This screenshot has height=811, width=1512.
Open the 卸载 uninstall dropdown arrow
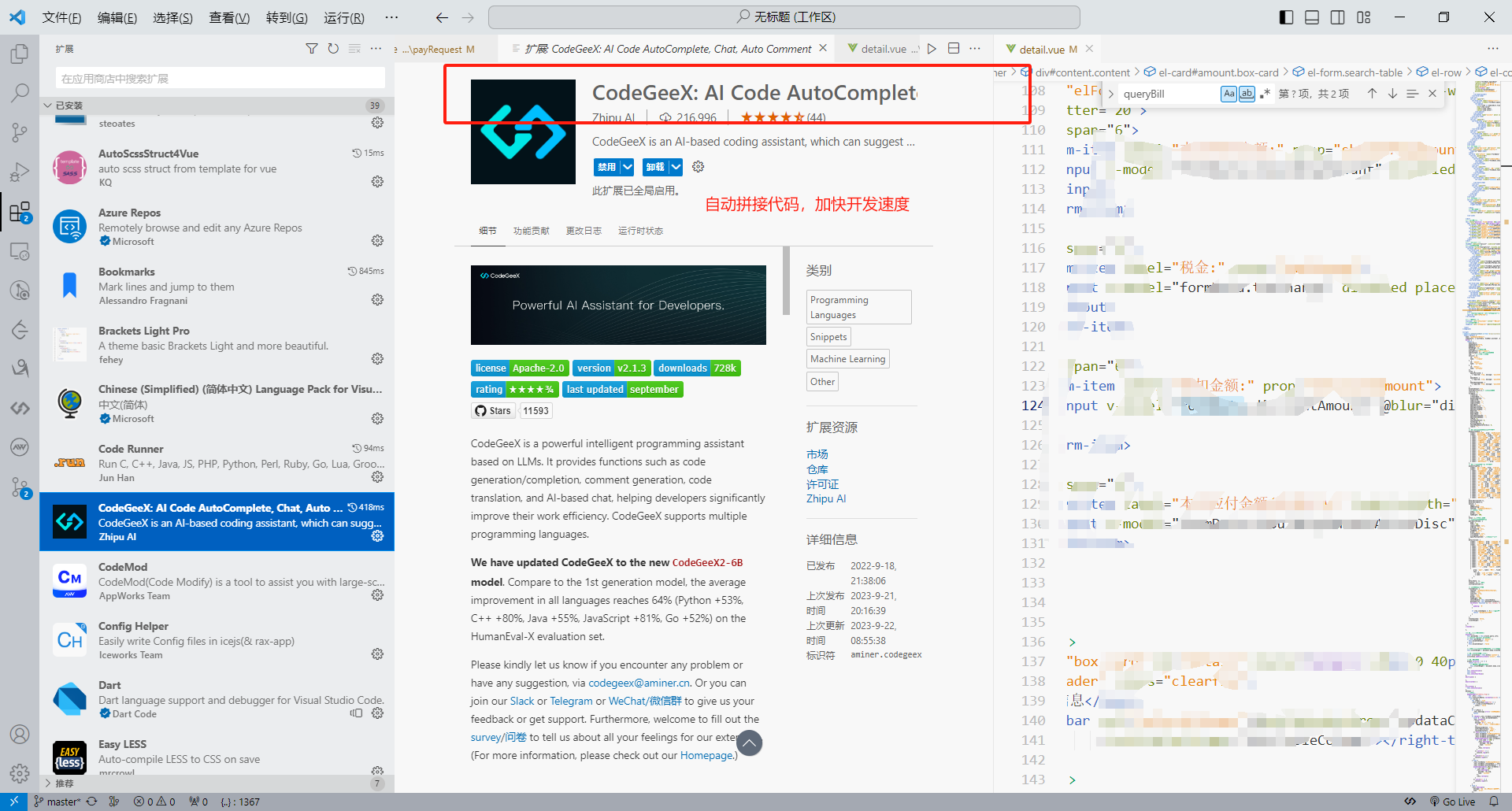click(x=676, y=167)
